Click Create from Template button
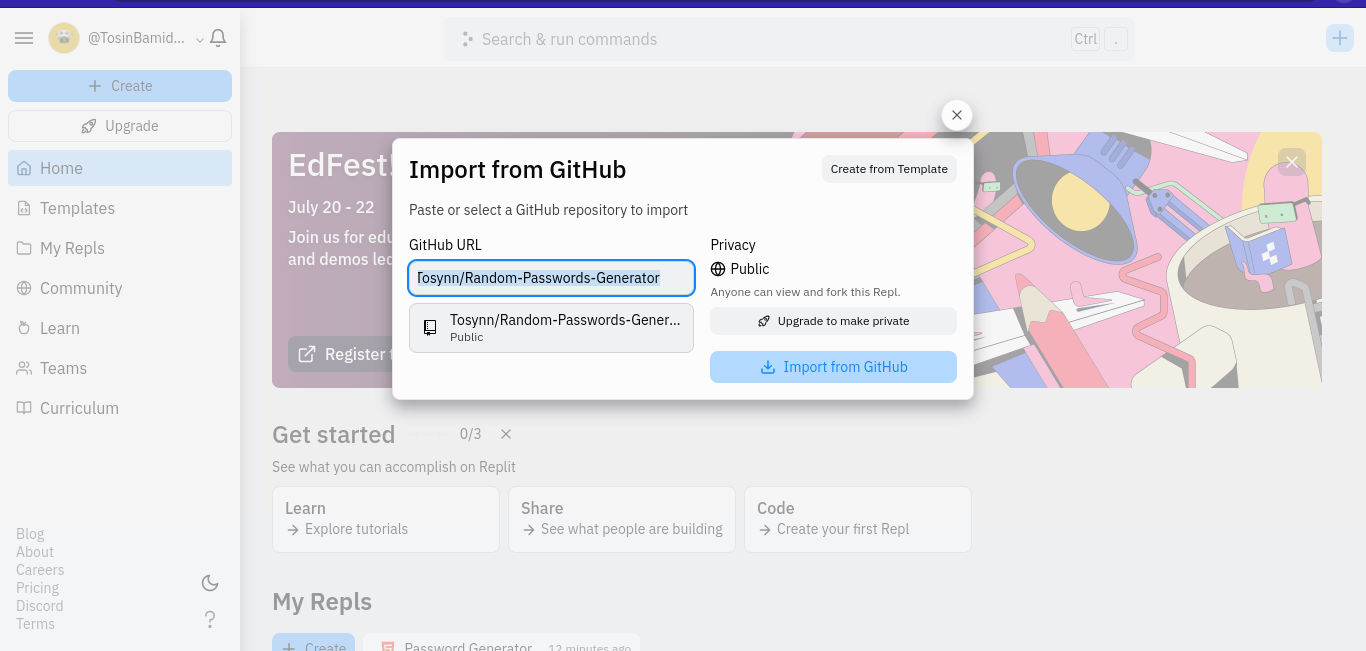1366x651 pixels. (889, 169)
